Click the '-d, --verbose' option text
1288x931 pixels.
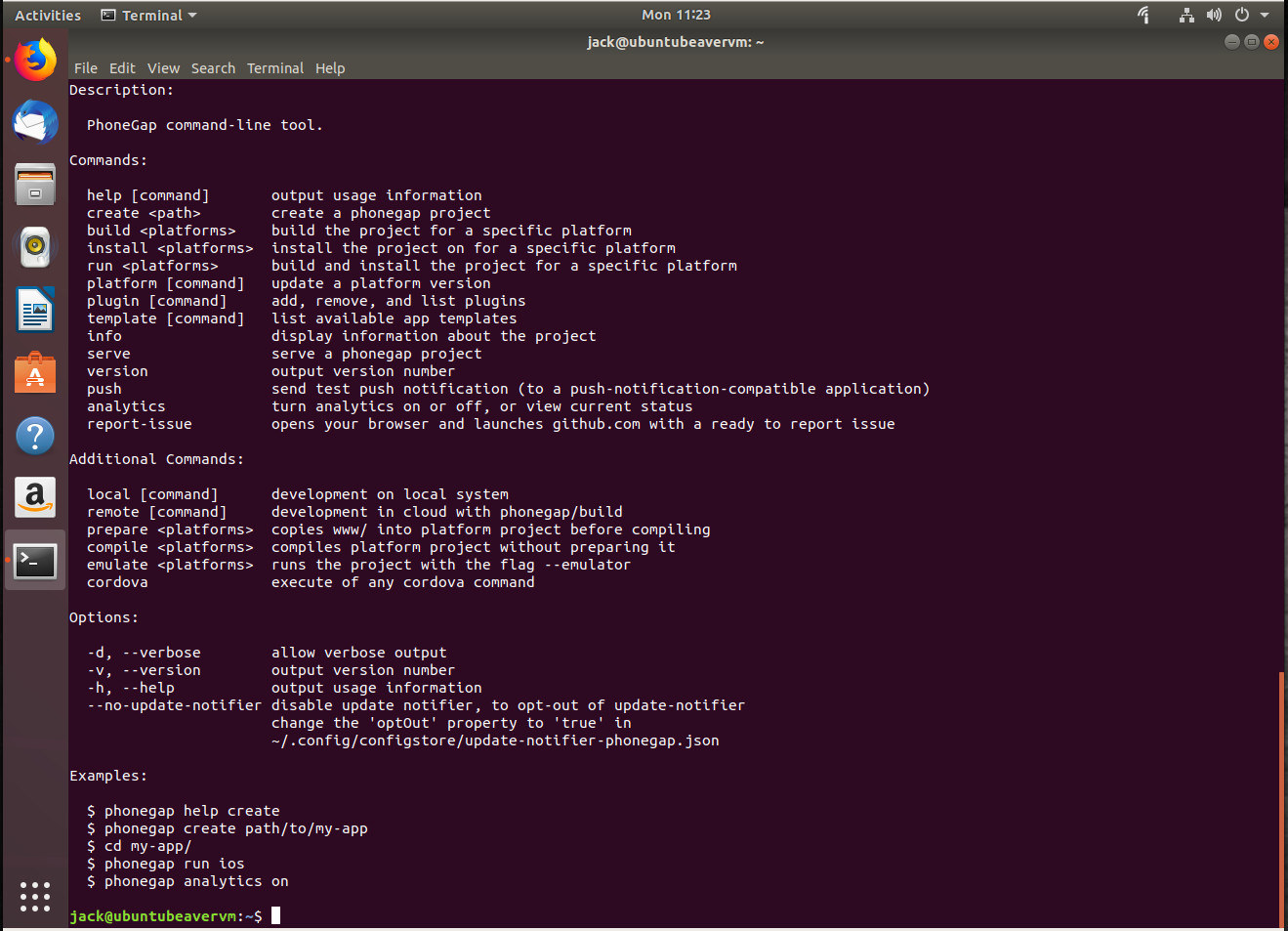144,653
